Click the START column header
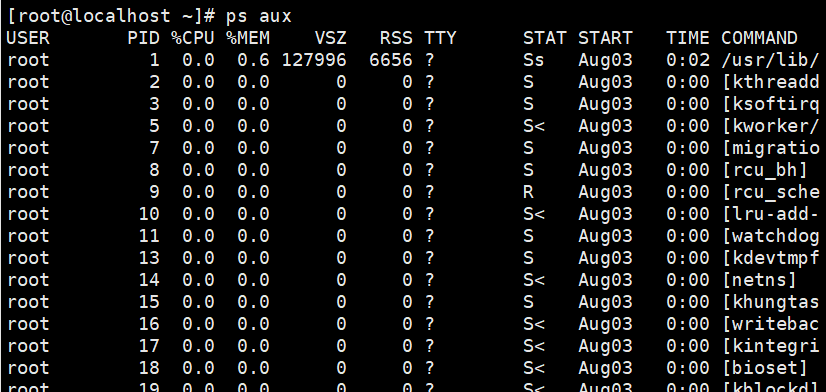The height and width of the screenshot is (392, 826). (605, 38)
